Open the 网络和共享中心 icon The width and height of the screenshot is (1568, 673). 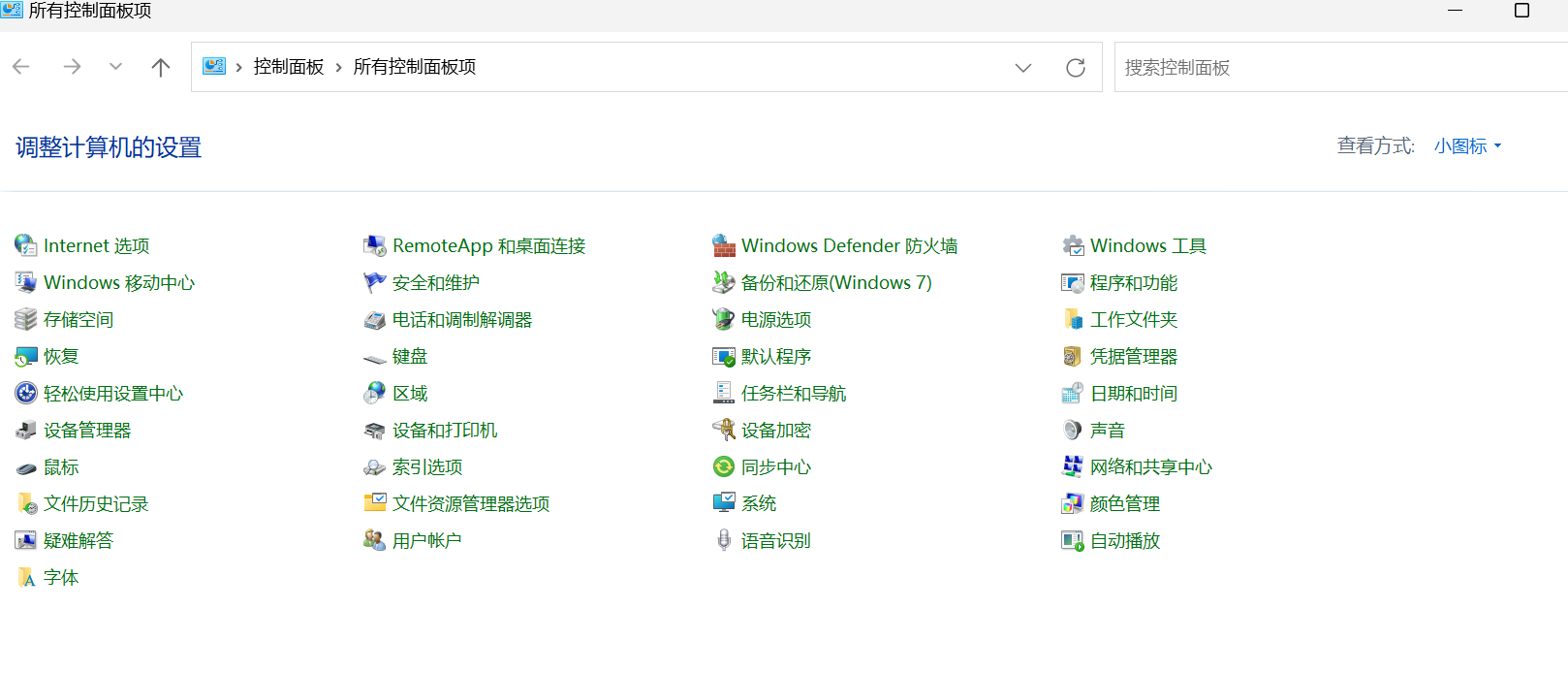[x=1073, y=466]
